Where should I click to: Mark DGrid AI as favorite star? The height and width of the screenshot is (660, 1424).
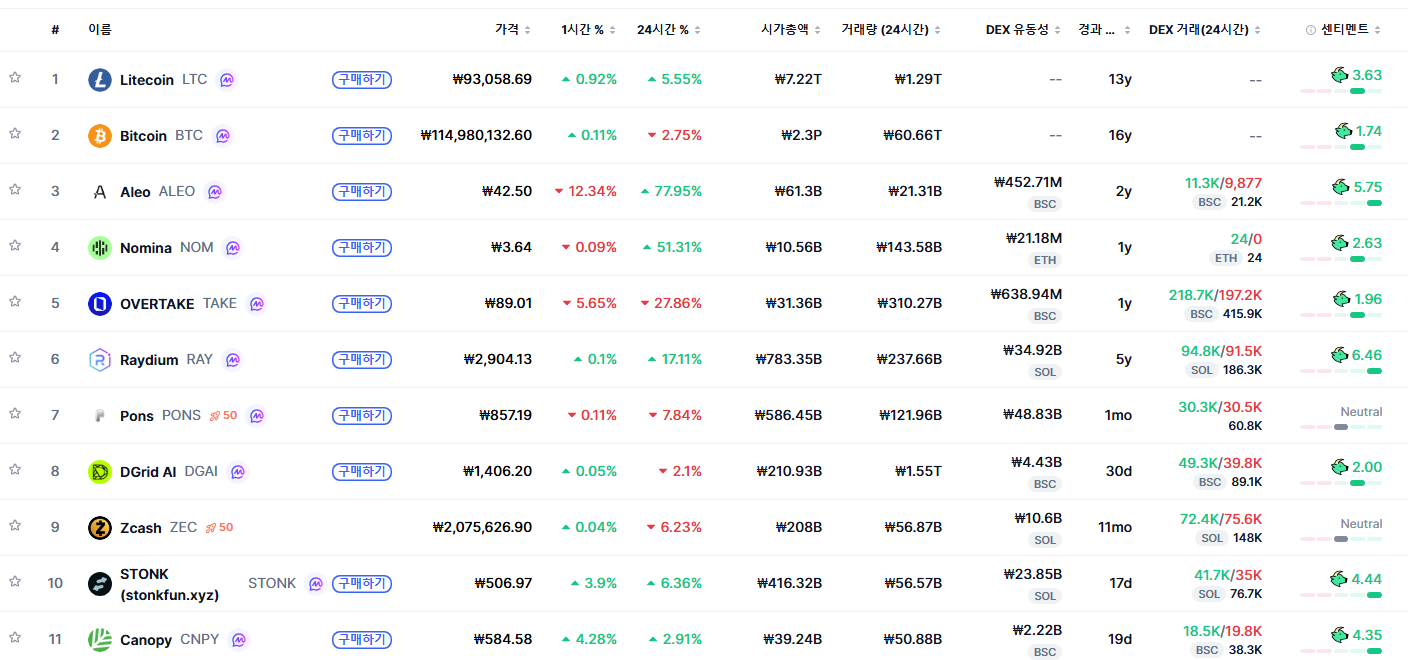click(x=15, y=470)
